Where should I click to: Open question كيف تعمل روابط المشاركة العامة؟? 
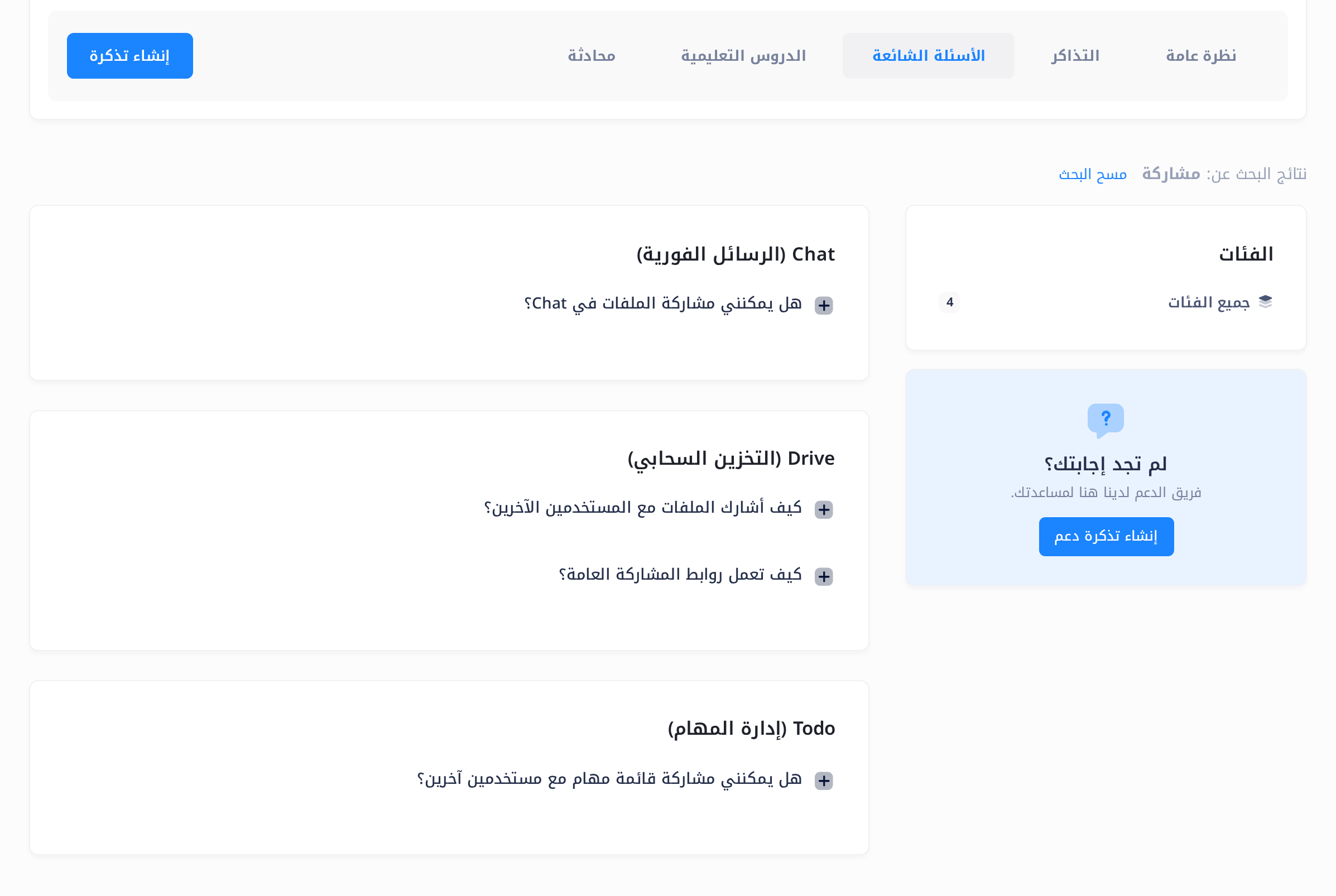(x=680, y=574)
